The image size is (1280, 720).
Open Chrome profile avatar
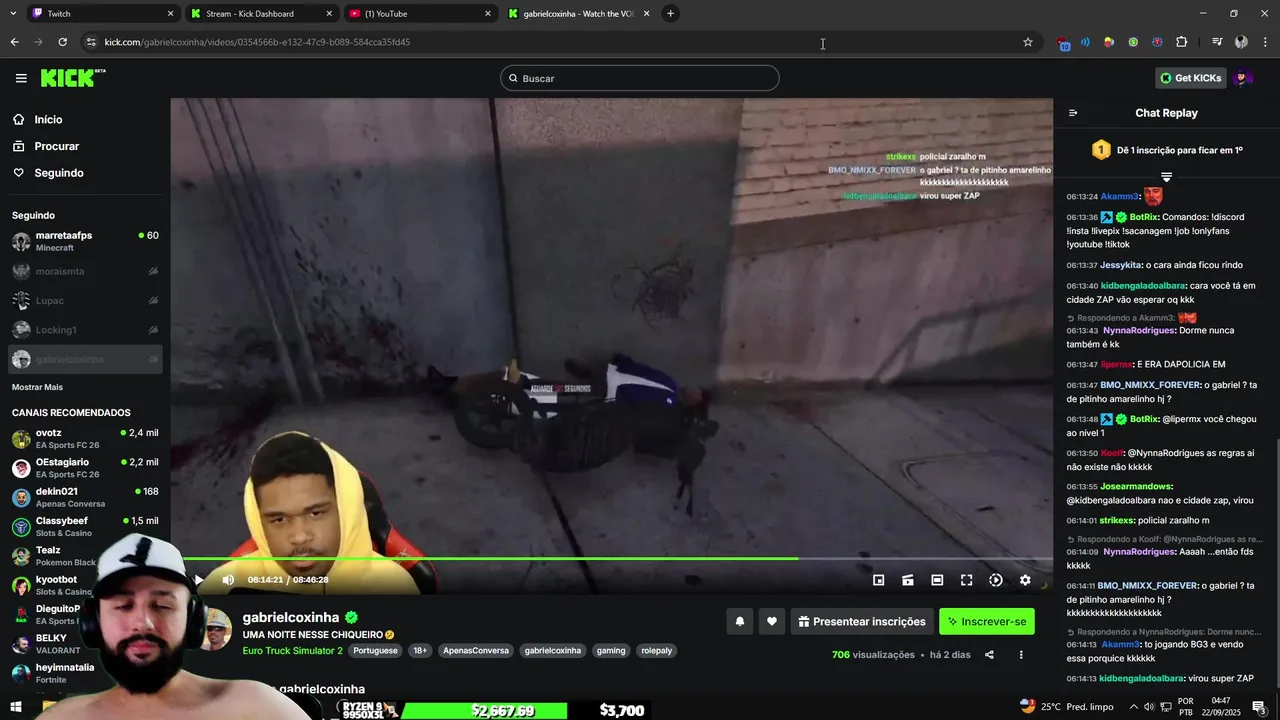pos(1241,42)
